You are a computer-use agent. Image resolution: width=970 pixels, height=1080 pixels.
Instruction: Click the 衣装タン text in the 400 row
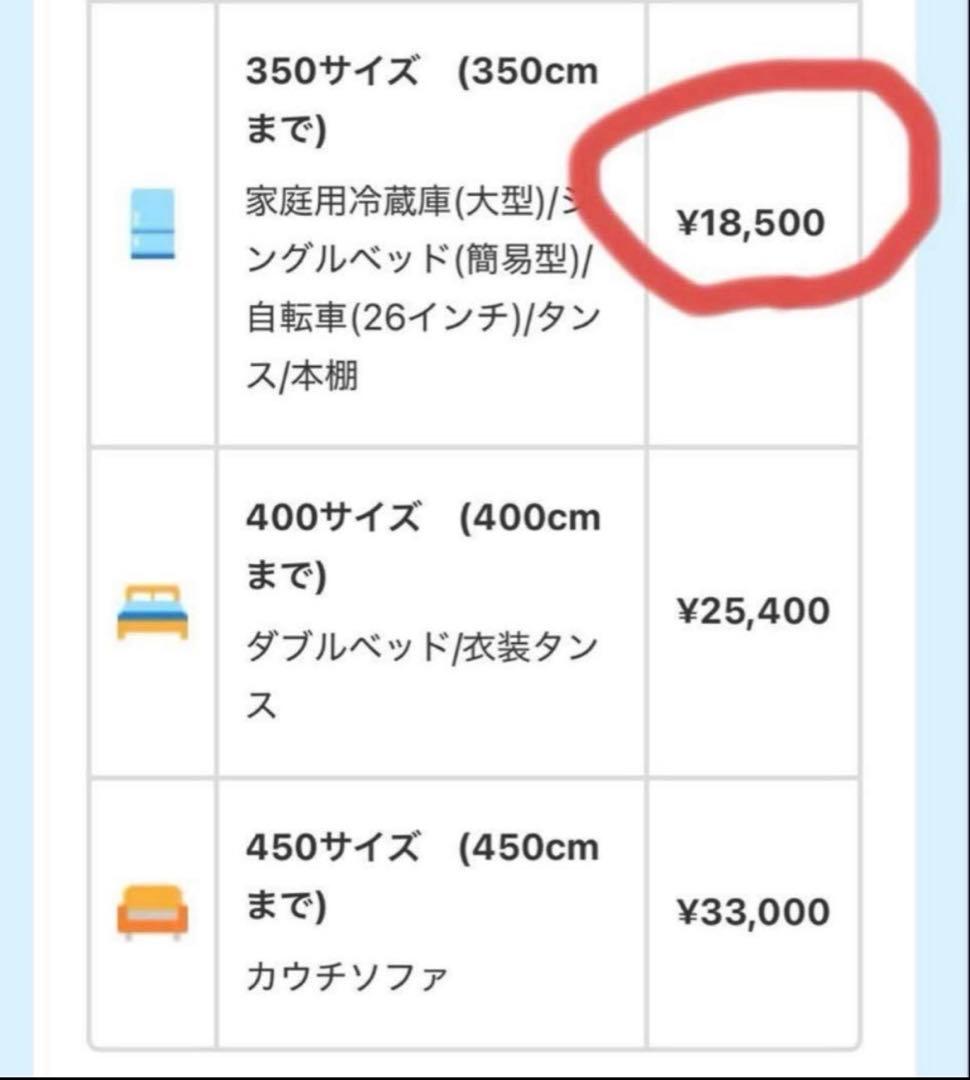[x=529, y=649]
